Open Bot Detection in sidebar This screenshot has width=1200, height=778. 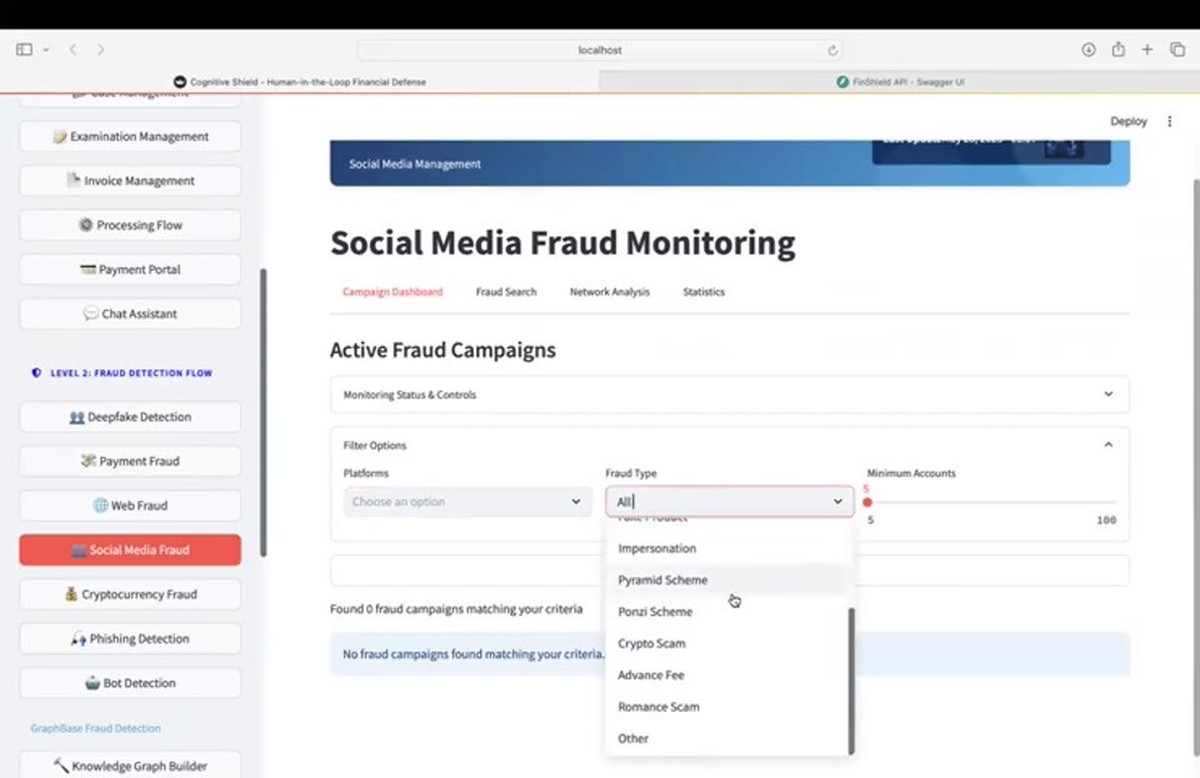(x=130, y=683)
